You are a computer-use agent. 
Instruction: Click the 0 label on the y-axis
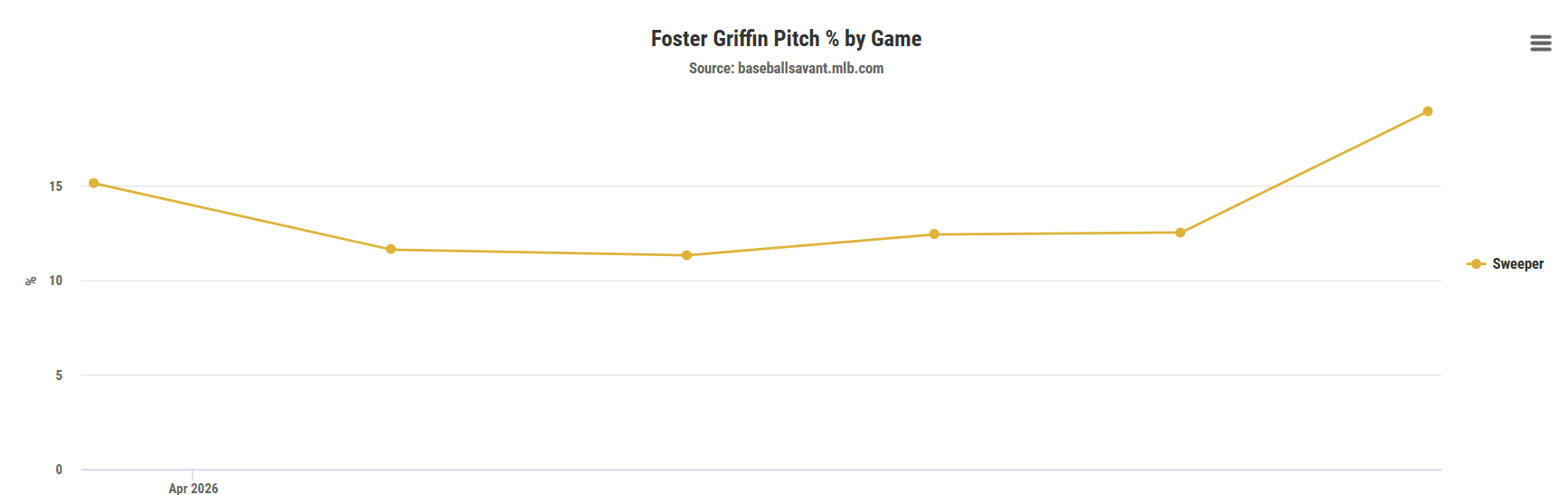click(x=59, y=470)
